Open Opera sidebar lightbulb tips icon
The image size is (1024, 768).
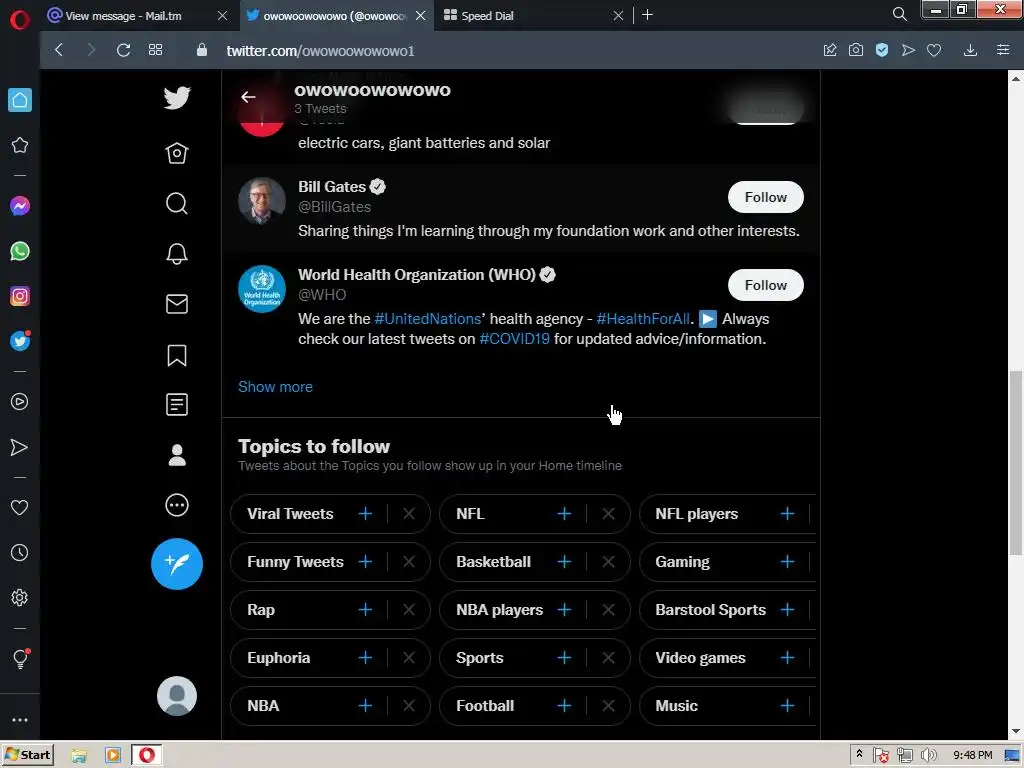[x=20, y=658]
